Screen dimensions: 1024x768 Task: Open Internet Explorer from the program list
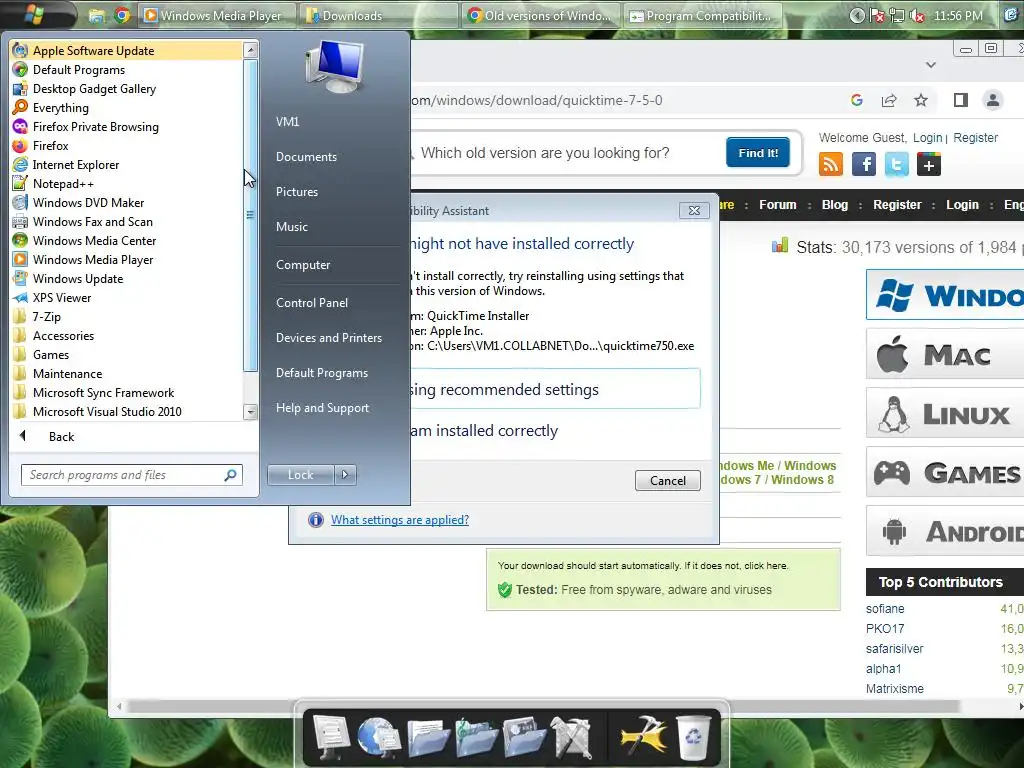[126, 165]
